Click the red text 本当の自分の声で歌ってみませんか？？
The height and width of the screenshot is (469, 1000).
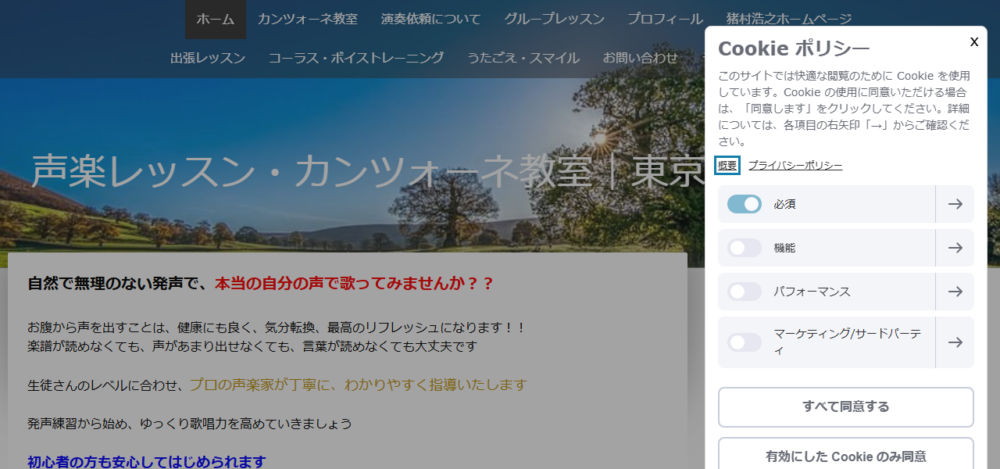(x=354, y=283)
